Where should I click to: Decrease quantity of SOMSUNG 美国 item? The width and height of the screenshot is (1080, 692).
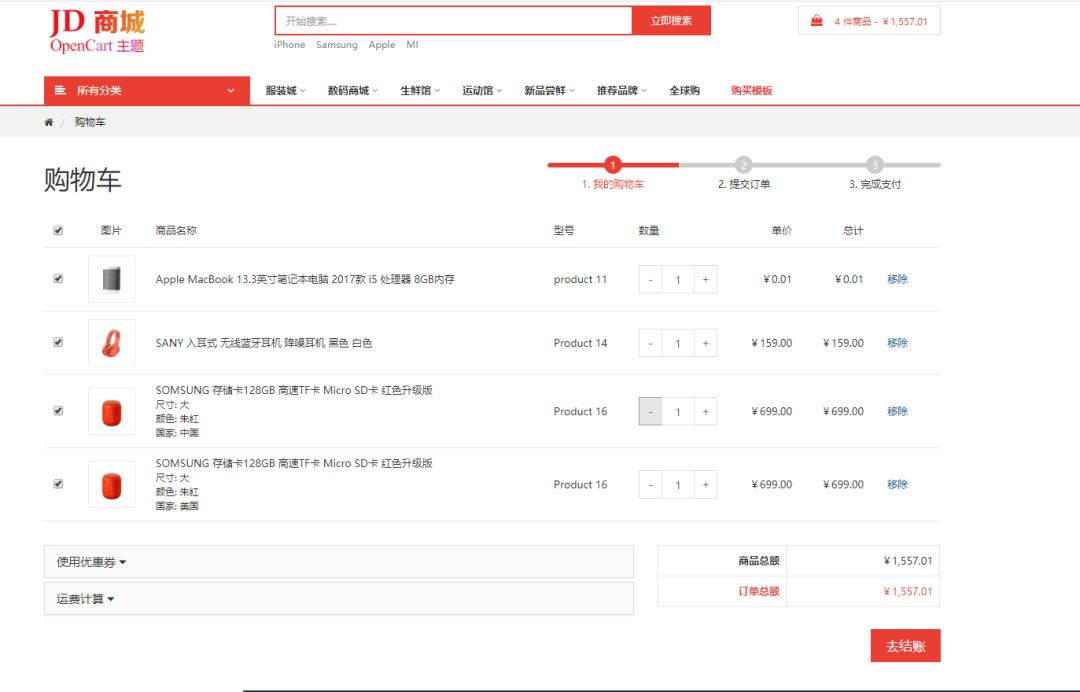650,485
